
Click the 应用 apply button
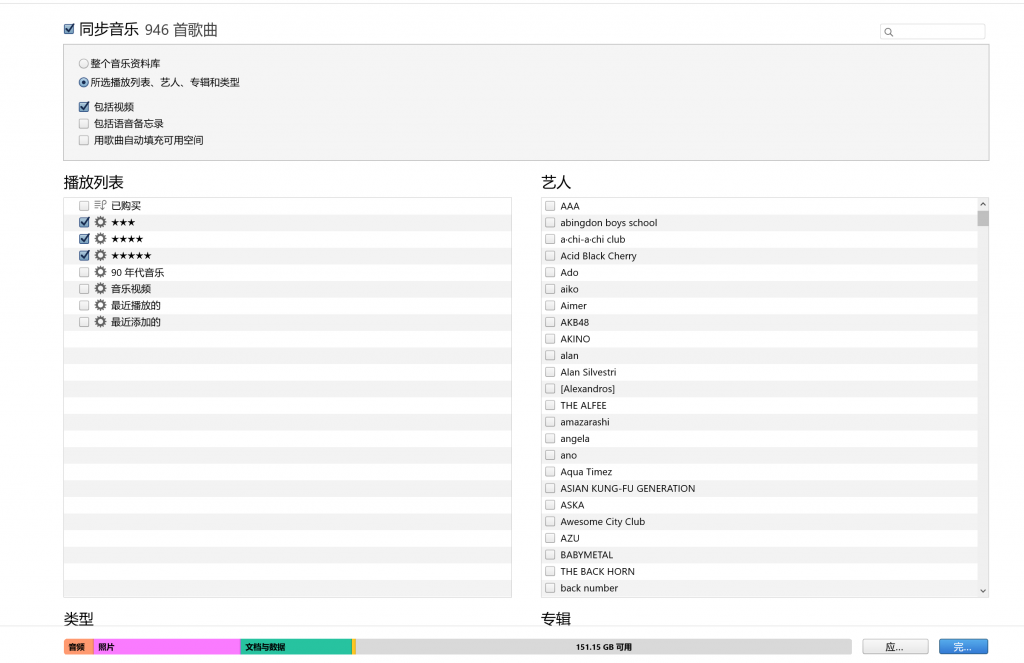[895, 647]
